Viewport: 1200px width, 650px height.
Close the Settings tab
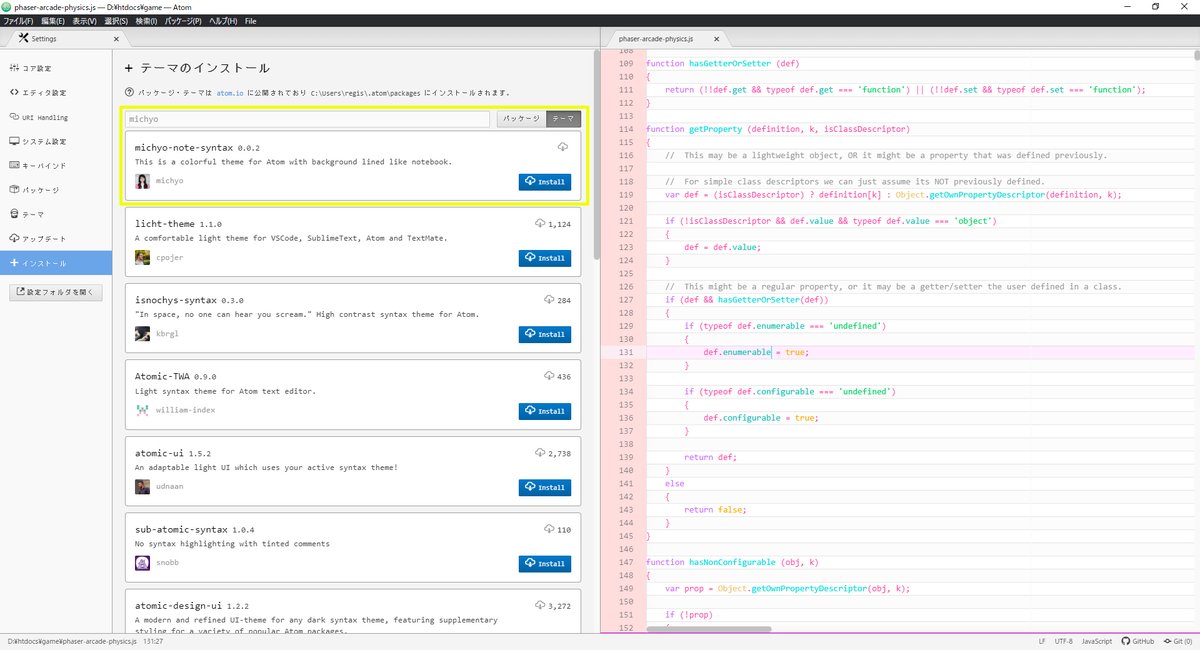[x=116, y=39]
